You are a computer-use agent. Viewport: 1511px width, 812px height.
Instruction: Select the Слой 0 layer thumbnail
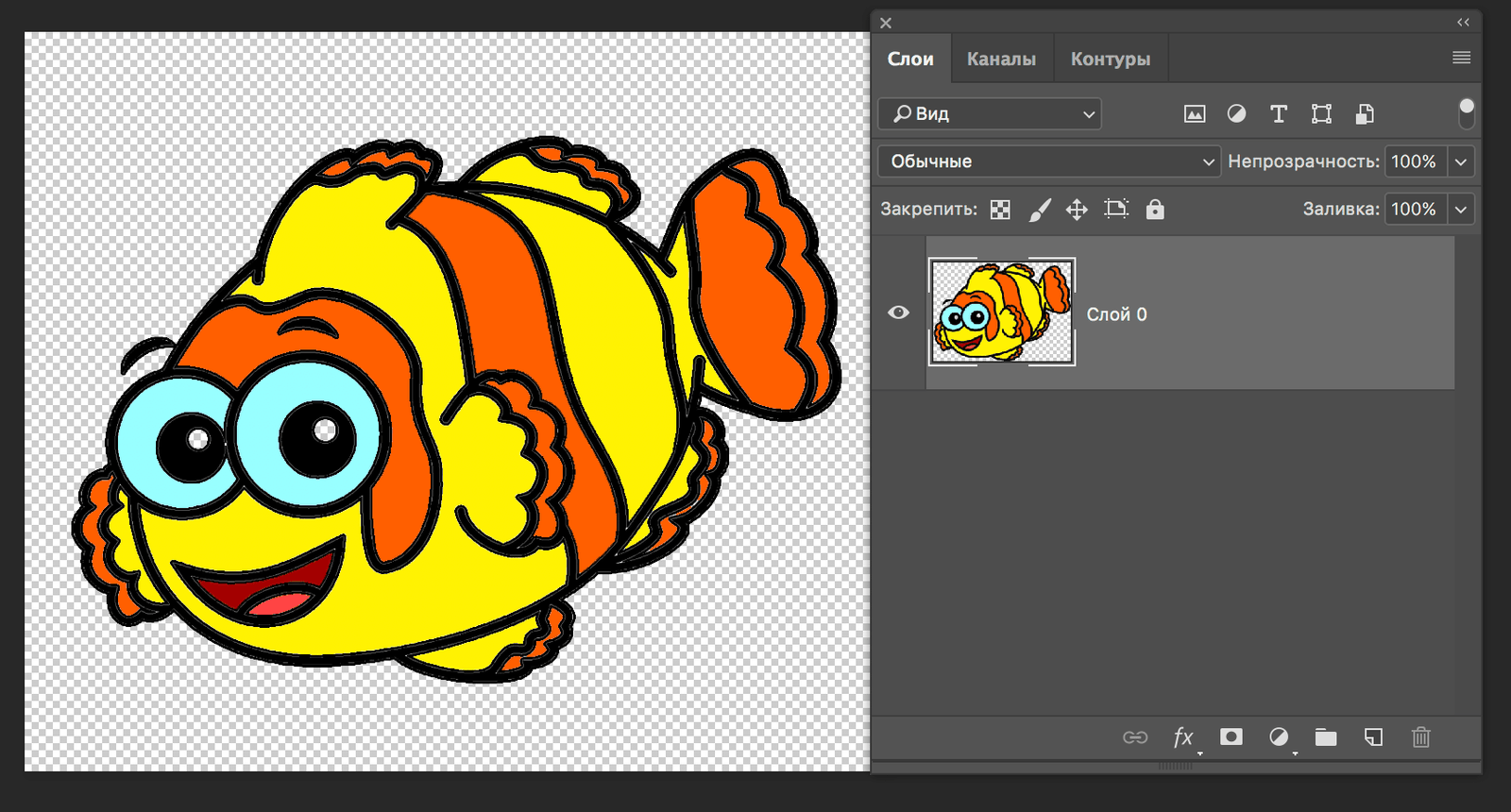pyautogui.click(x=1002, y=312)
